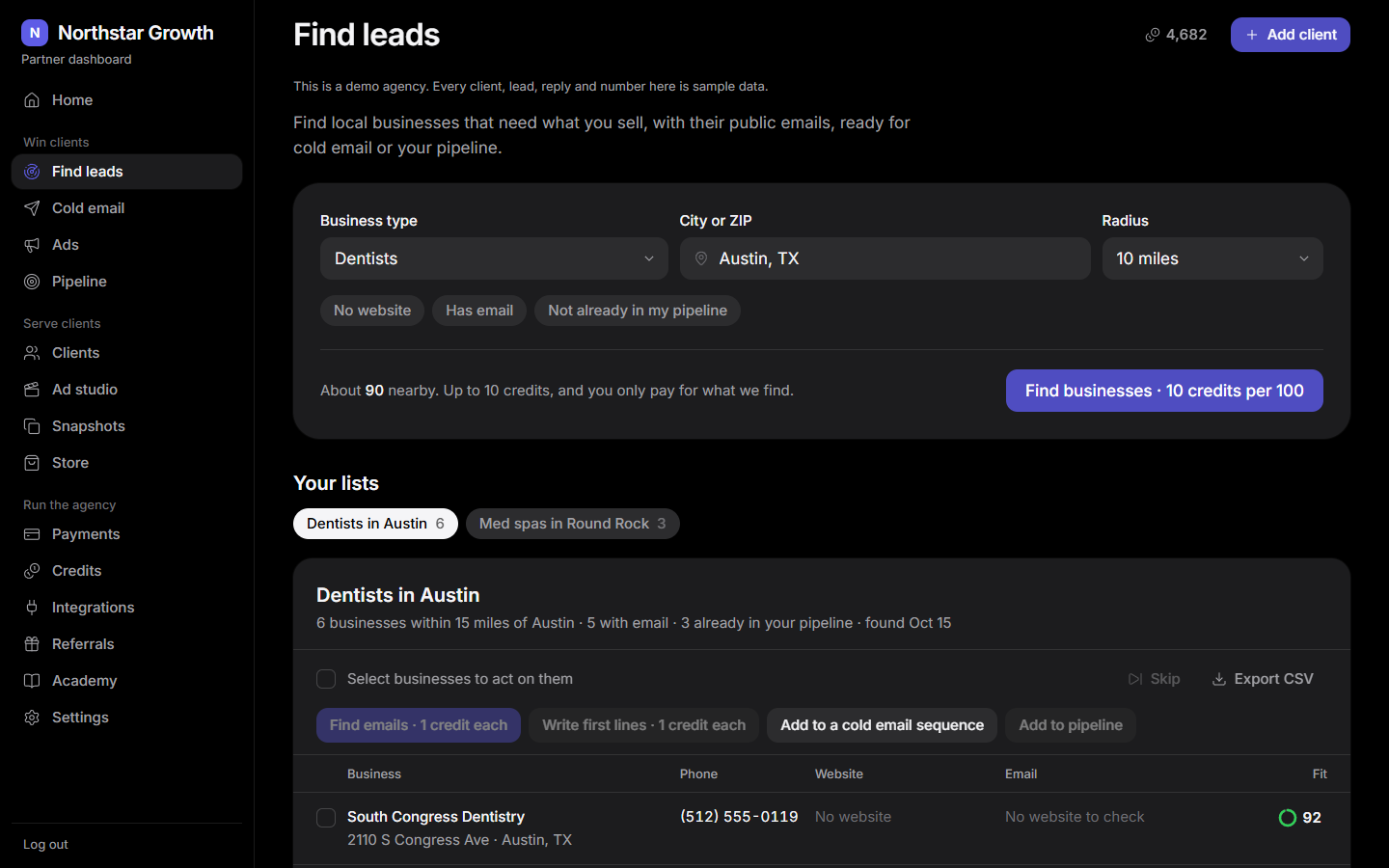The height and width of the screenshot is (868, 1389).
Task: Click the Log out link
Action: pyautogui.click(x=45, y=845)
